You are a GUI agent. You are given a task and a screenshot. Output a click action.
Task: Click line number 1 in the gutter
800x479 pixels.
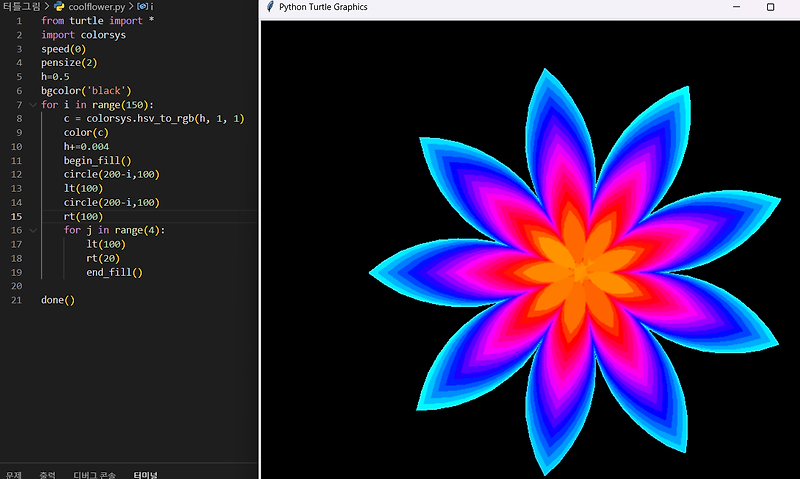point(19,21)
